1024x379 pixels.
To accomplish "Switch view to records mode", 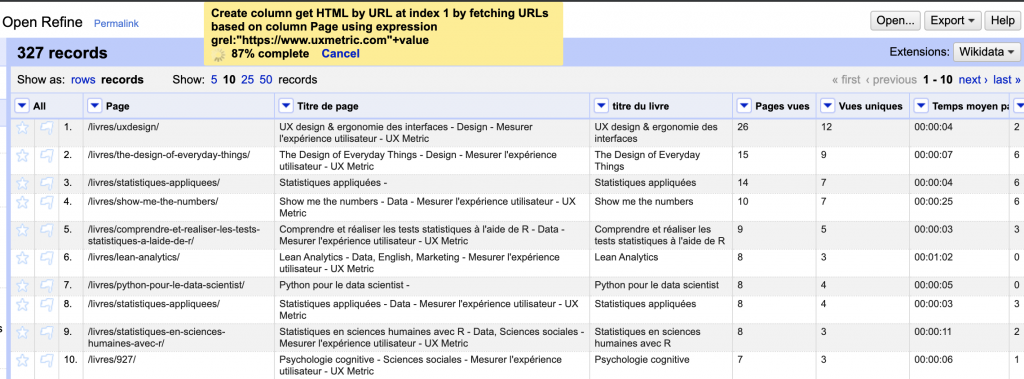I will pos(123,80).
